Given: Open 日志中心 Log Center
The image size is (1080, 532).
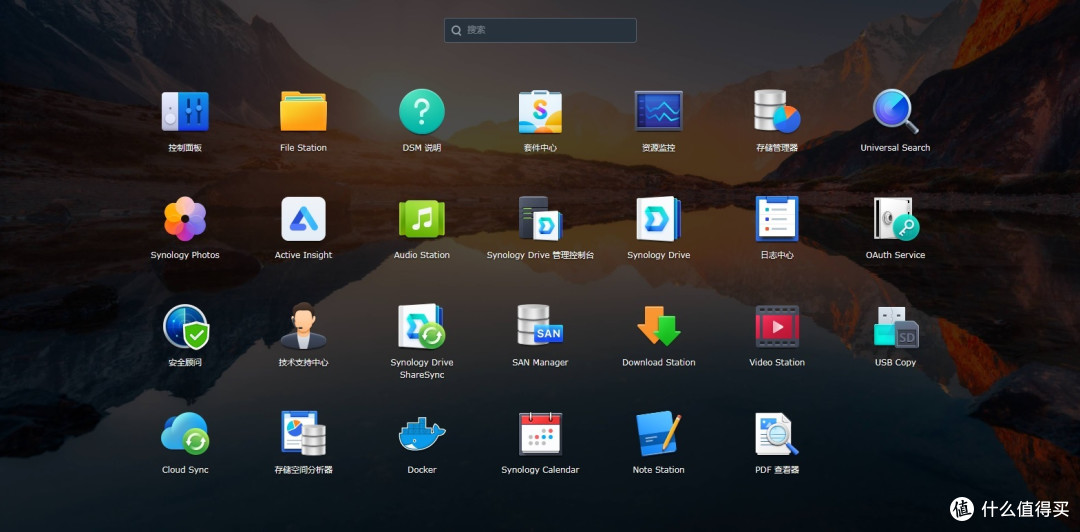Looking at the screenshot, I should (x=777, y=219).
